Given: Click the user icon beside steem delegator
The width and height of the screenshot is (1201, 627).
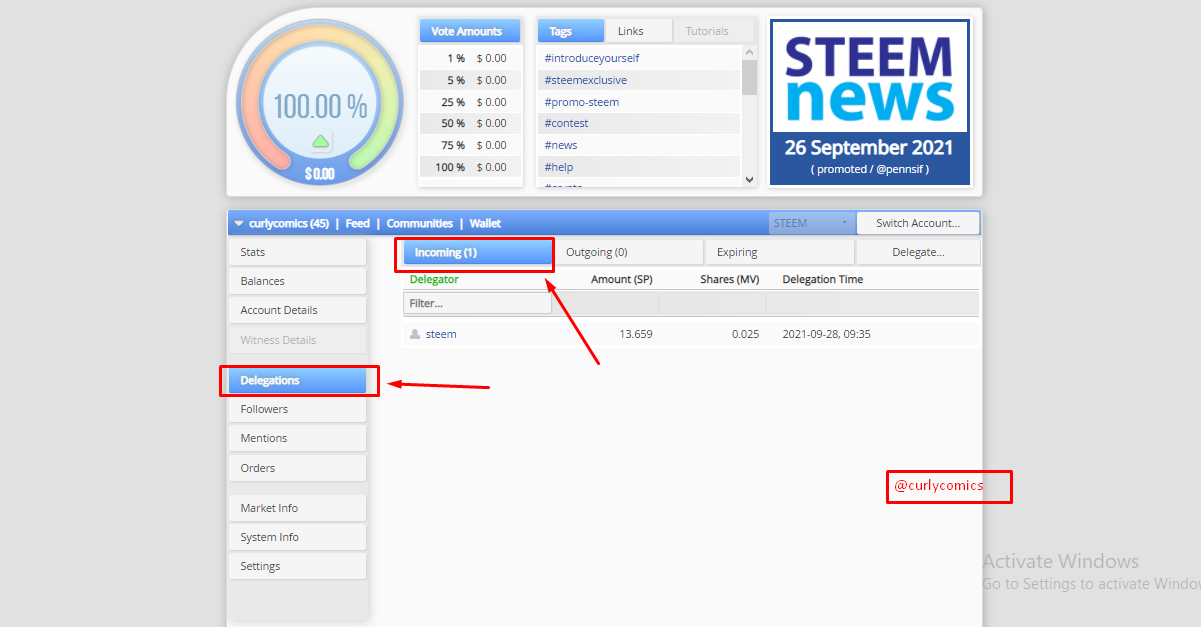Looking at the screenshot, I should tap(415, 334).
